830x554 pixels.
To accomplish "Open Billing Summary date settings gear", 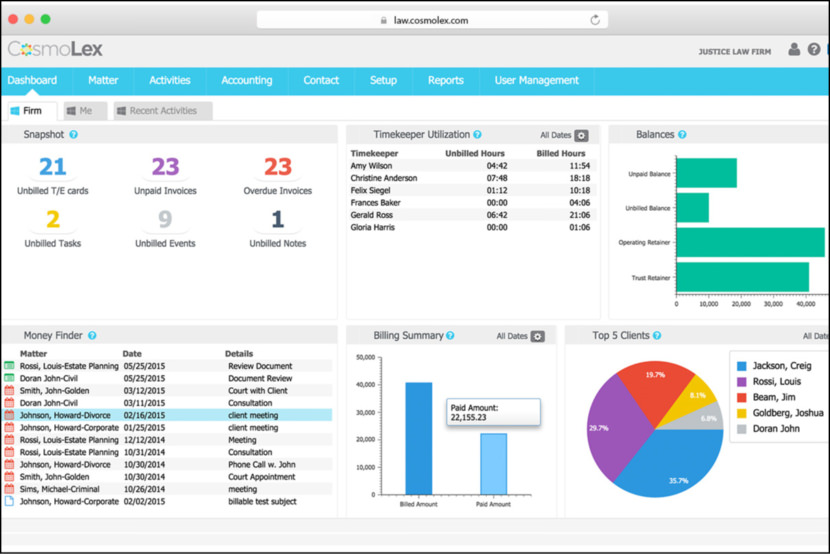I will click(x=538, y=337).
